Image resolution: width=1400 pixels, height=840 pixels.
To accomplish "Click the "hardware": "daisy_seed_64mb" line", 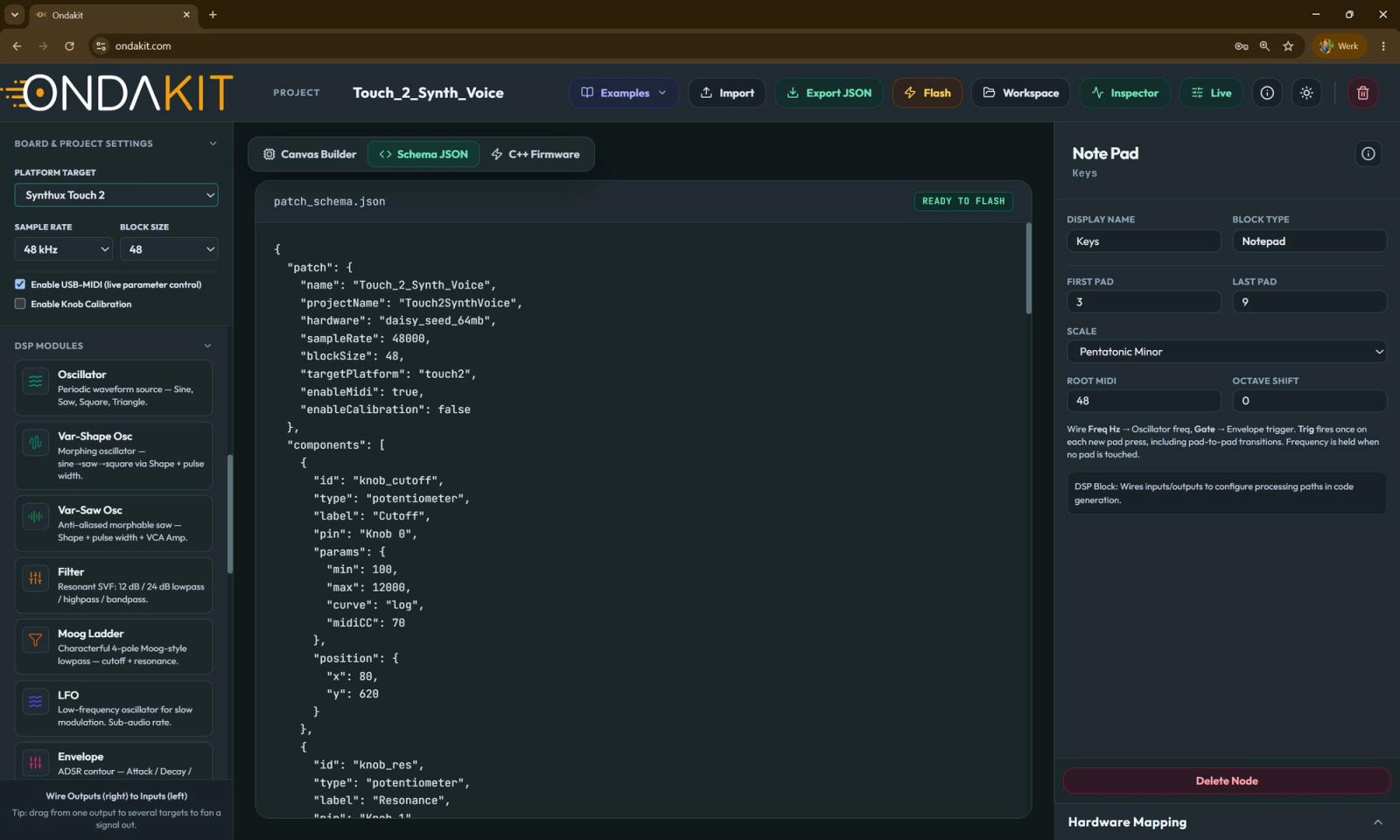I will coord(398,320).
